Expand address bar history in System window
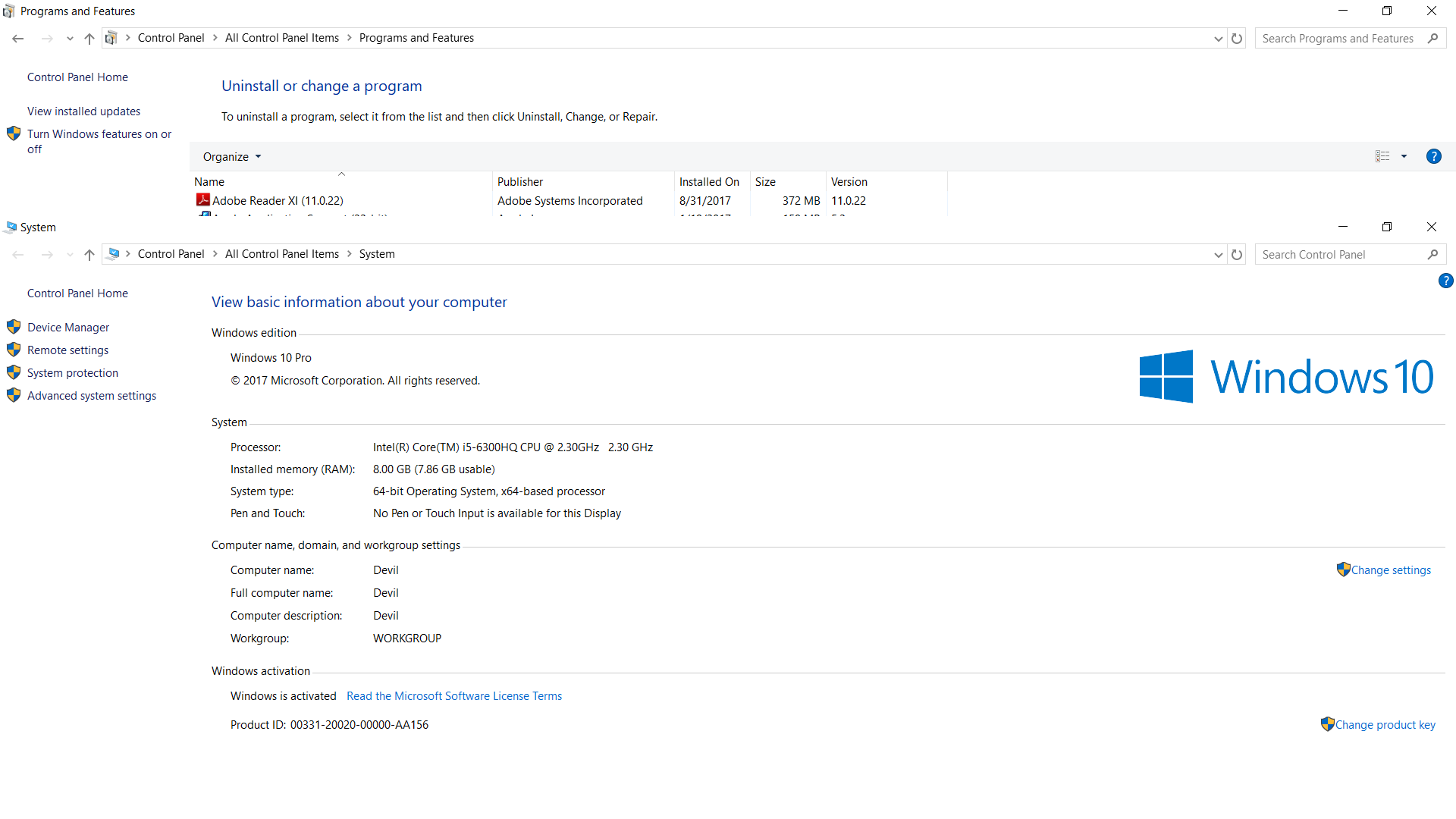This screenshot has height=819, width=1456. (x=1218, y=255)
